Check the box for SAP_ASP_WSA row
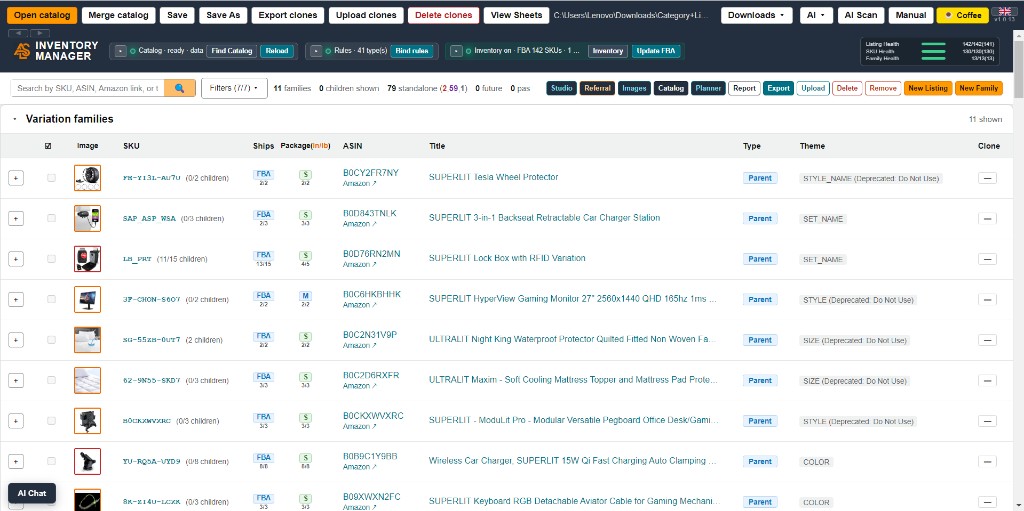This screenshot has height=511, width=1024. coord(52,218)
